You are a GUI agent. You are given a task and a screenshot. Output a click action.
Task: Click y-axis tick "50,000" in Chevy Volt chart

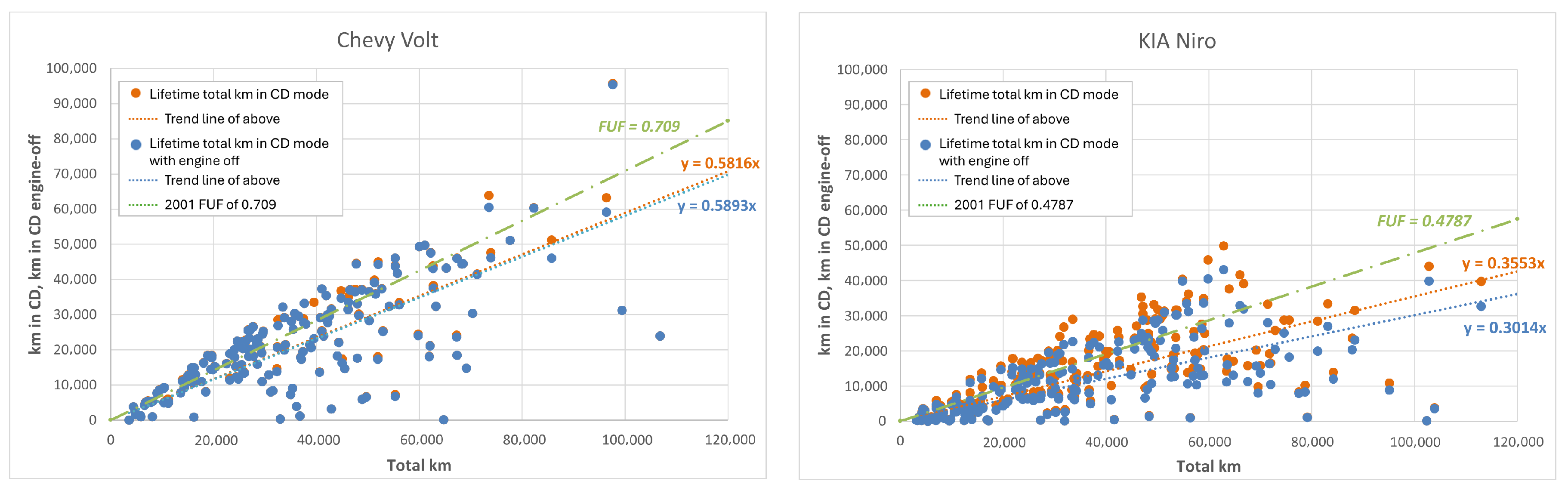(x=75, y=244)
